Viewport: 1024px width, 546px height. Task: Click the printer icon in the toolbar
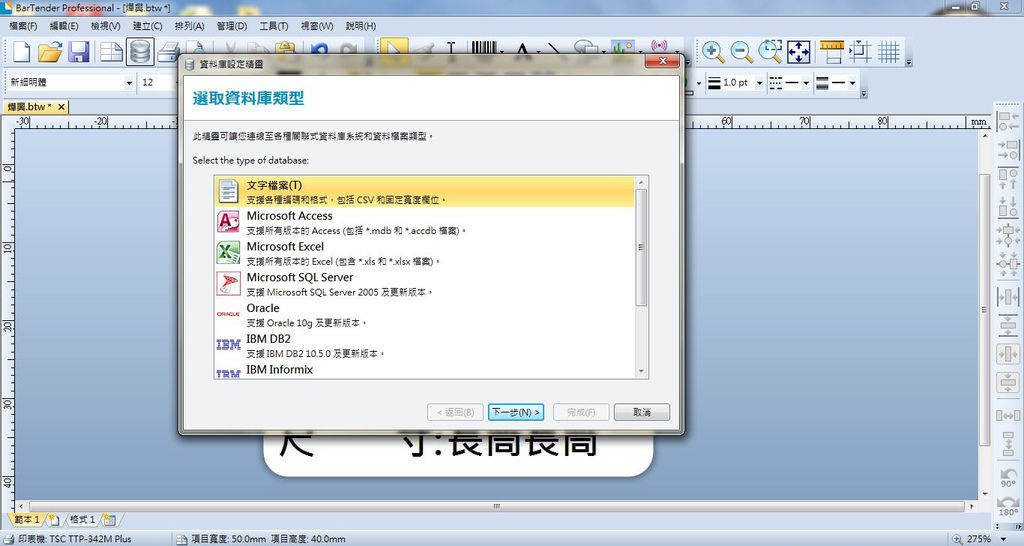click(168, 52)
